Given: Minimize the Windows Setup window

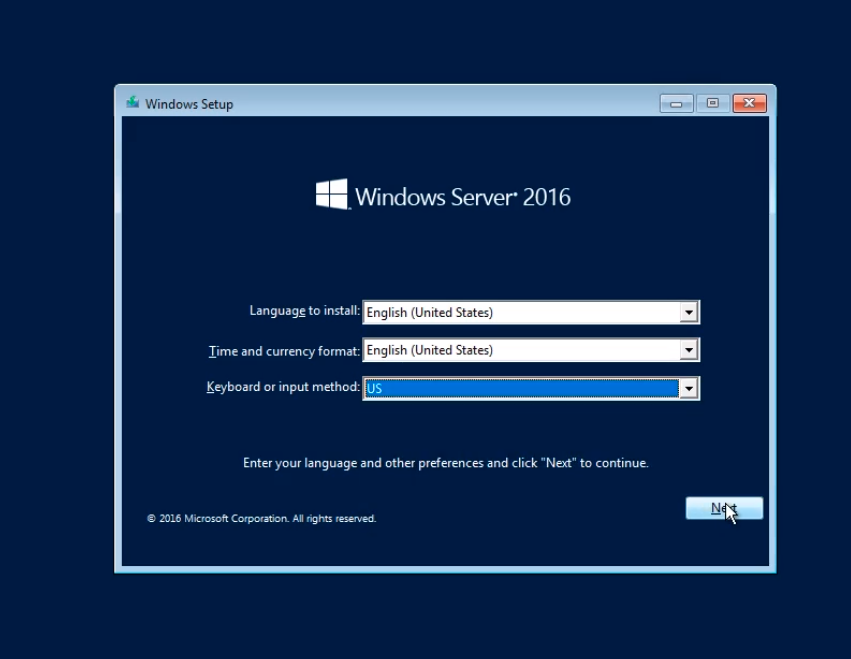Looking at the screenshot, I should pyautogui.click(x=676, y=103).
